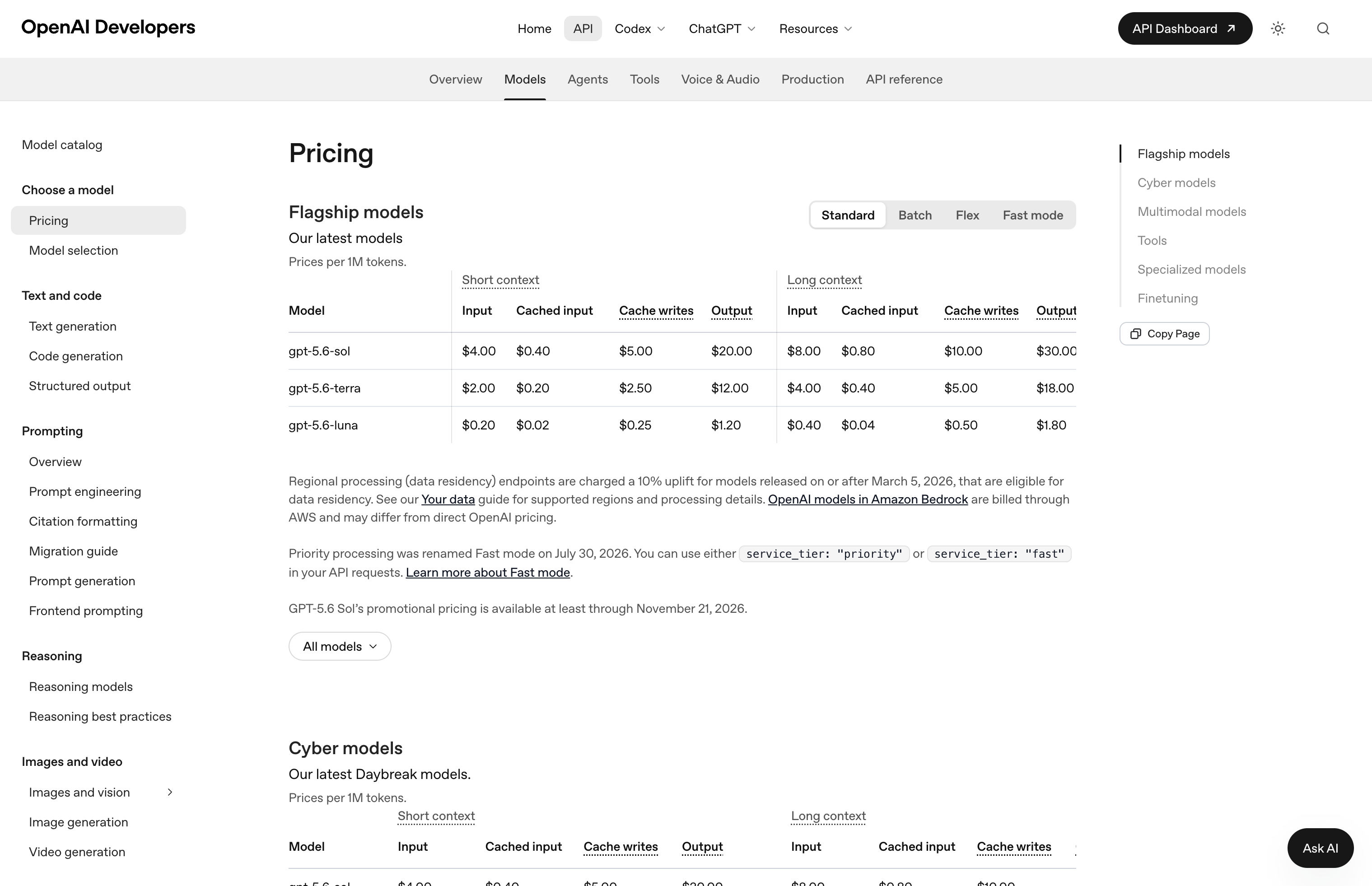Toggle the light/dark theme sun icon

(1278, 29)
